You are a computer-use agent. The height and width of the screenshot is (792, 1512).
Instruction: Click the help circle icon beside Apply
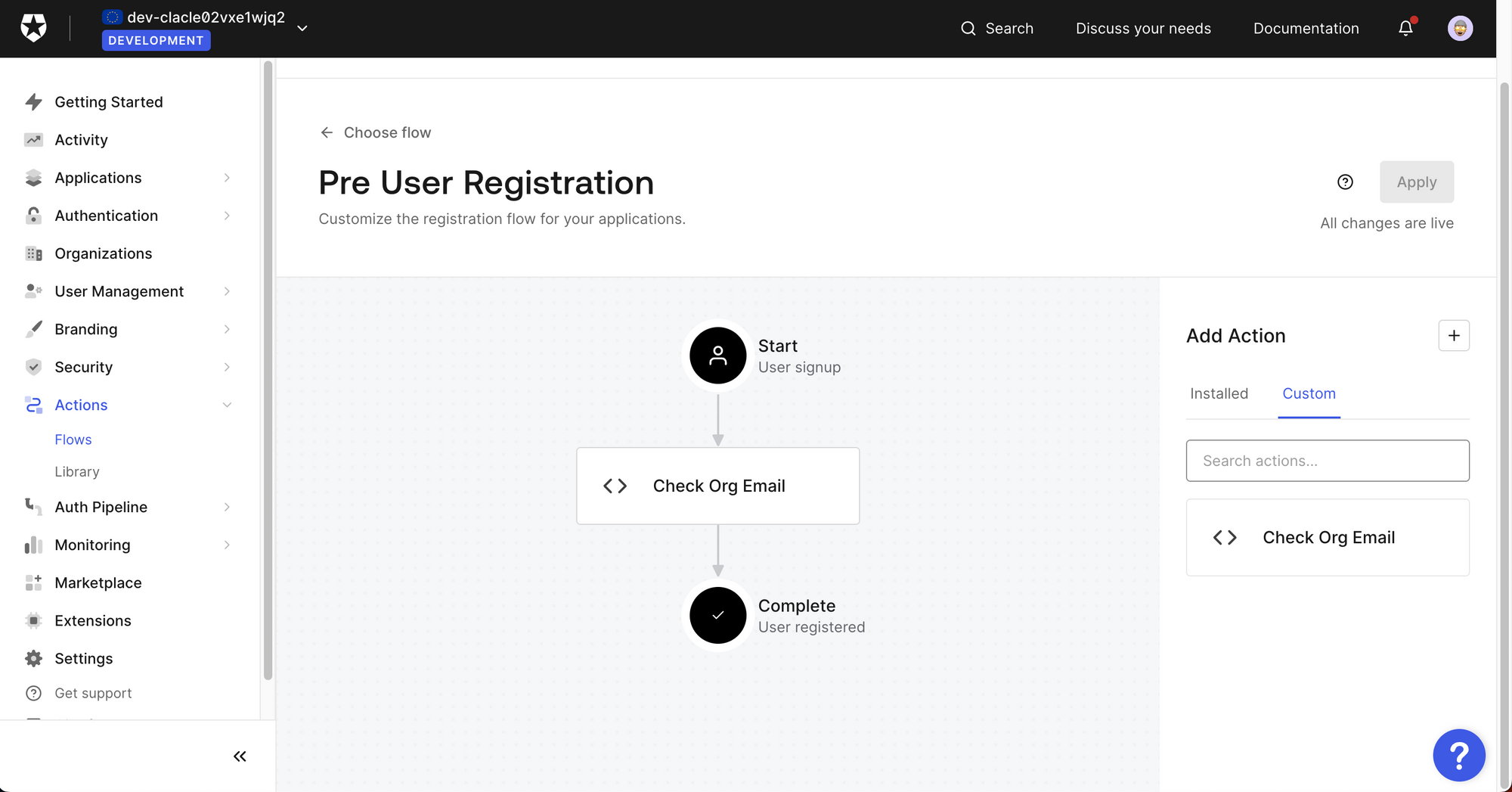pos(1345,182)
